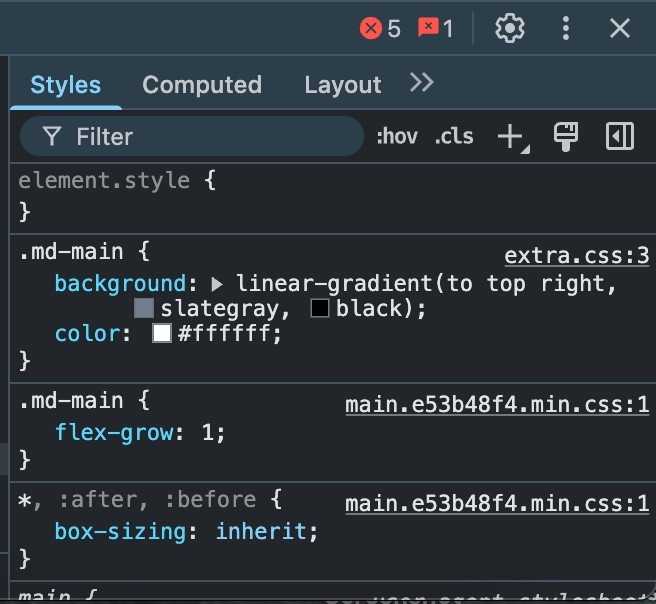This screenshot has width=656, height=604.
Task: Click into the Filter styles field
Action: pos(200,137)
